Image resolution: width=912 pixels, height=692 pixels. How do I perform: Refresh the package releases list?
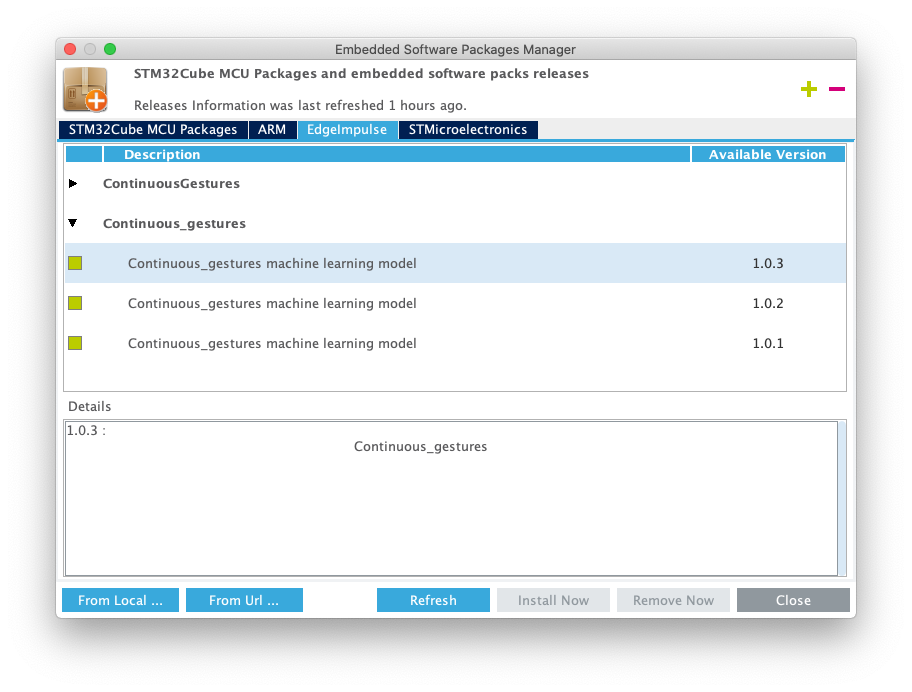(433, 600)
